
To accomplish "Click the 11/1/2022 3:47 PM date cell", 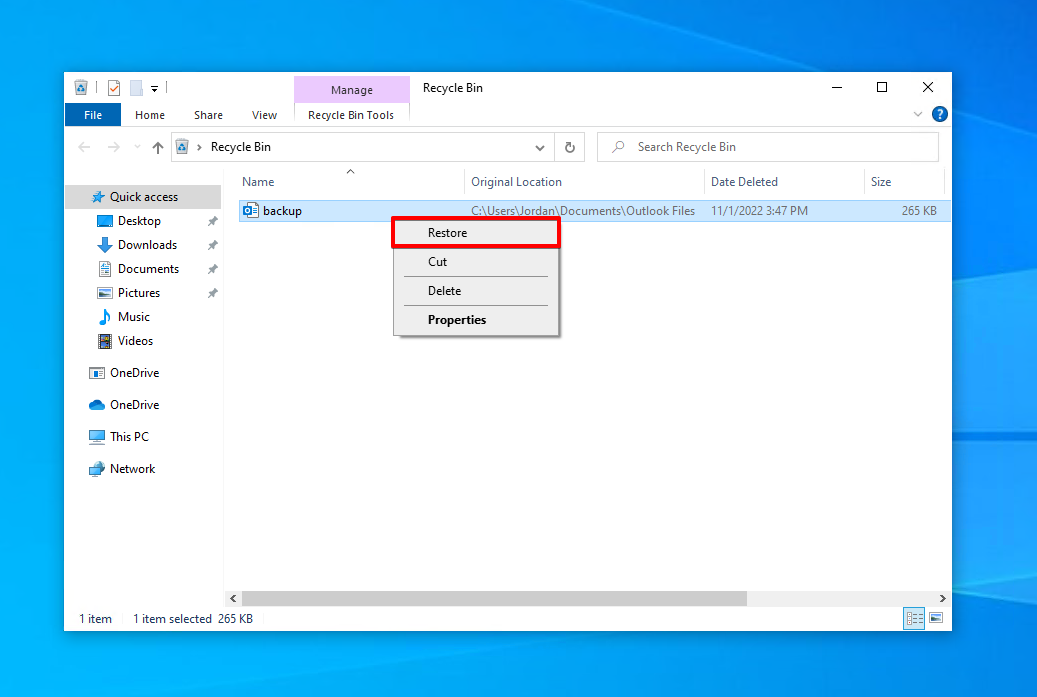I will tap(759, 211).
